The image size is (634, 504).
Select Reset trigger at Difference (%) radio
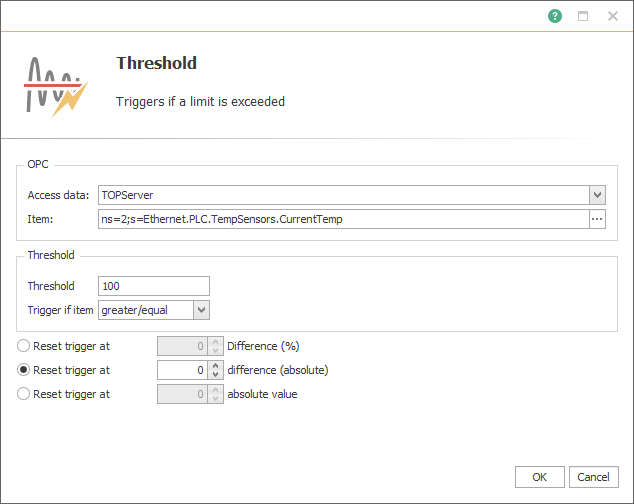(23, 346)
